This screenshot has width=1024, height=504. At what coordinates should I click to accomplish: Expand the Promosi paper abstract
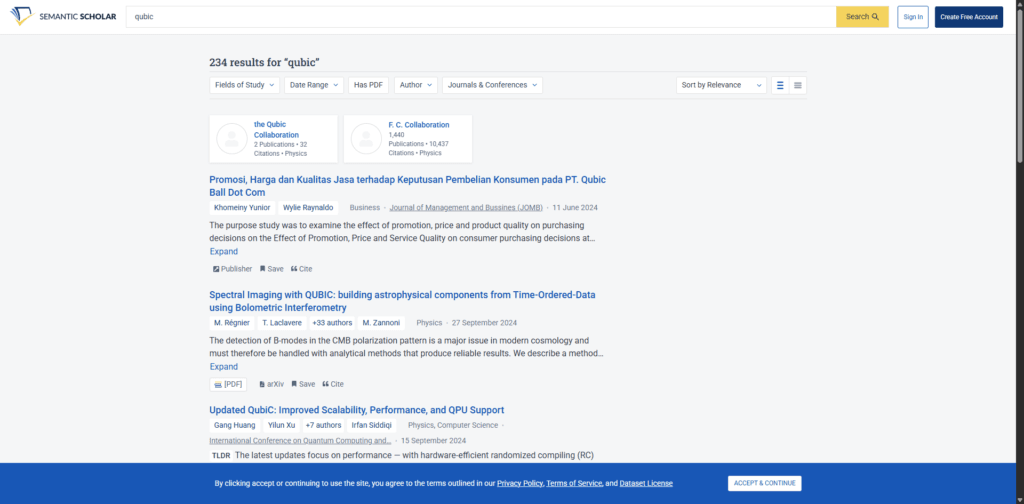tap(223, 251)
